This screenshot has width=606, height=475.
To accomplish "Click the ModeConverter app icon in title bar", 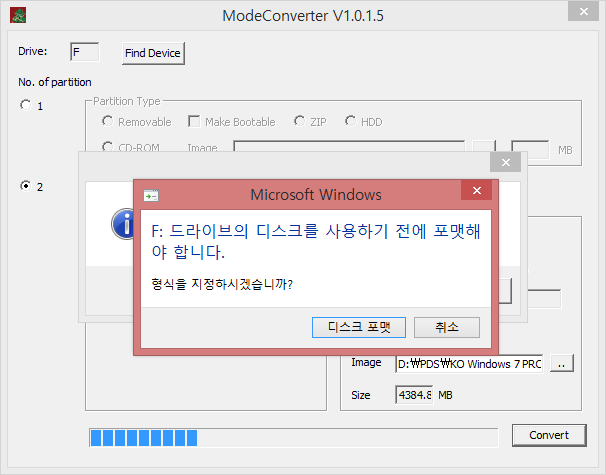I will [x=19, y=15].
